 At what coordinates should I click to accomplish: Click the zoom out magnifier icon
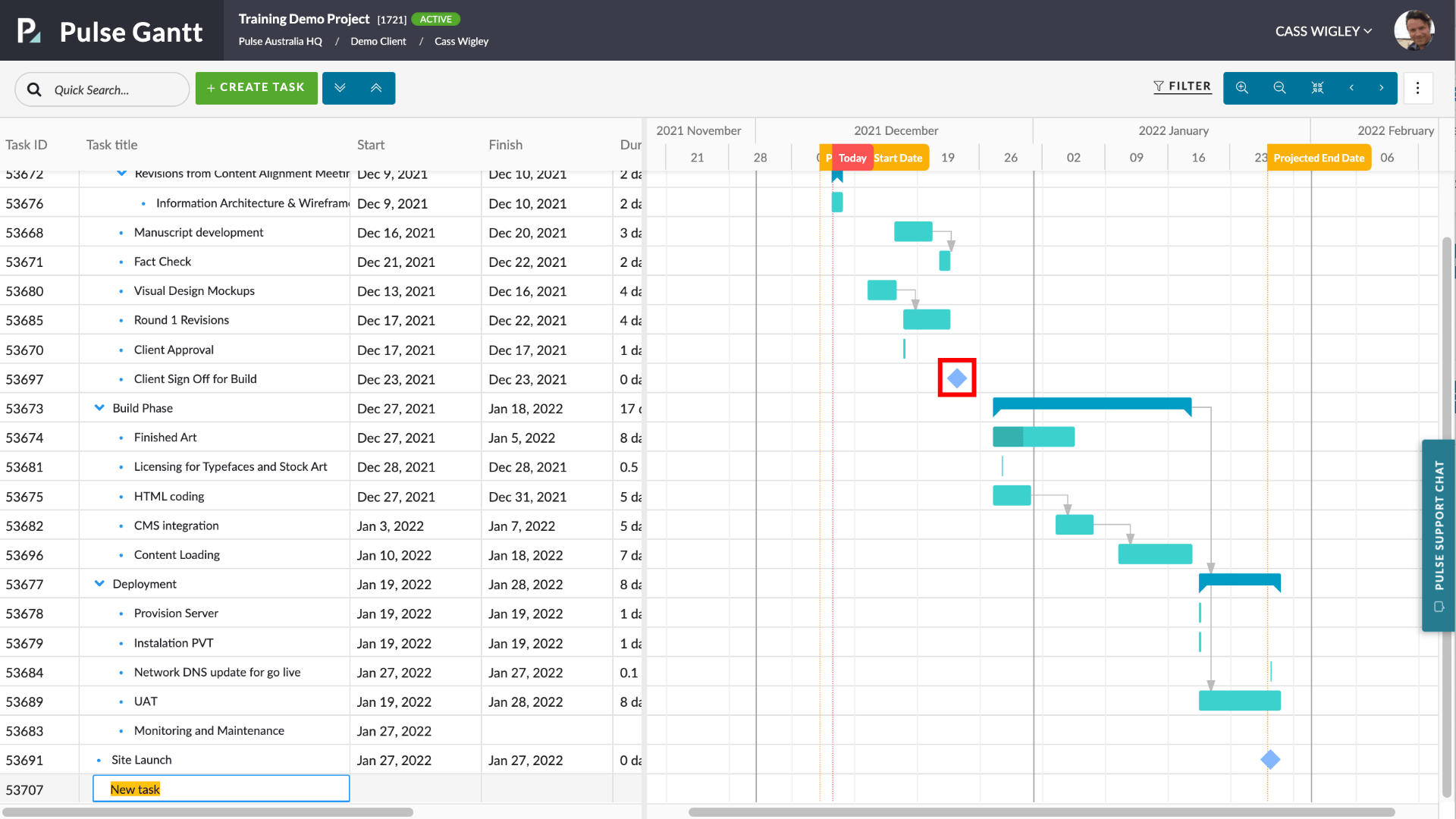tap(1279, 88)
